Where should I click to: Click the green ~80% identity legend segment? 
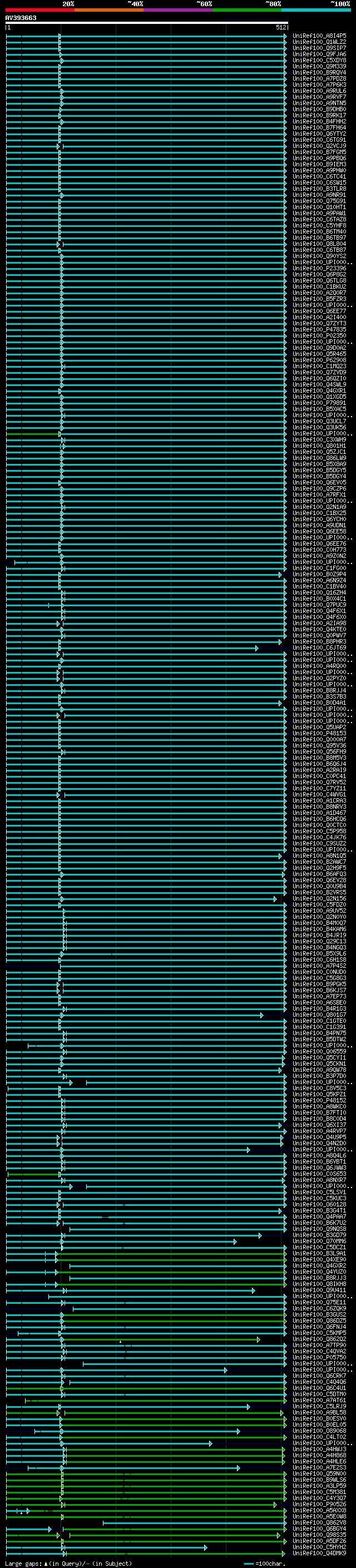pos(247,10)
